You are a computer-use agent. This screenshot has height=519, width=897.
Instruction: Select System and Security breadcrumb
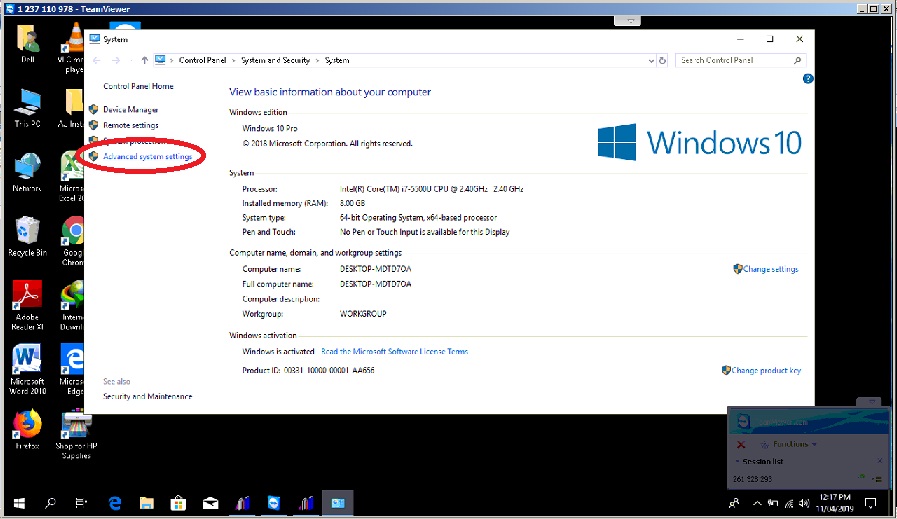click(x=274, y=61)
